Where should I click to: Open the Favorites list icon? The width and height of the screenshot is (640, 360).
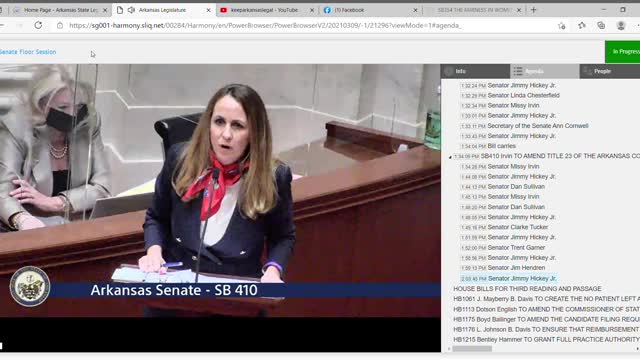[582, 26]
